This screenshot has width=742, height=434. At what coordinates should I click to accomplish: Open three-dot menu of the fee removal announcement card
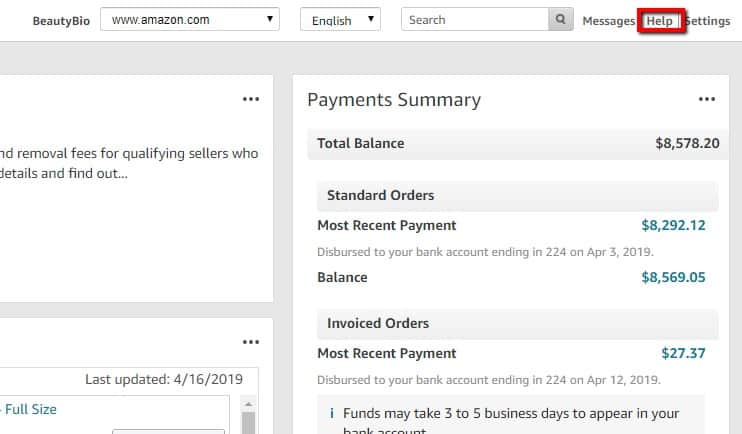point(251,99)
